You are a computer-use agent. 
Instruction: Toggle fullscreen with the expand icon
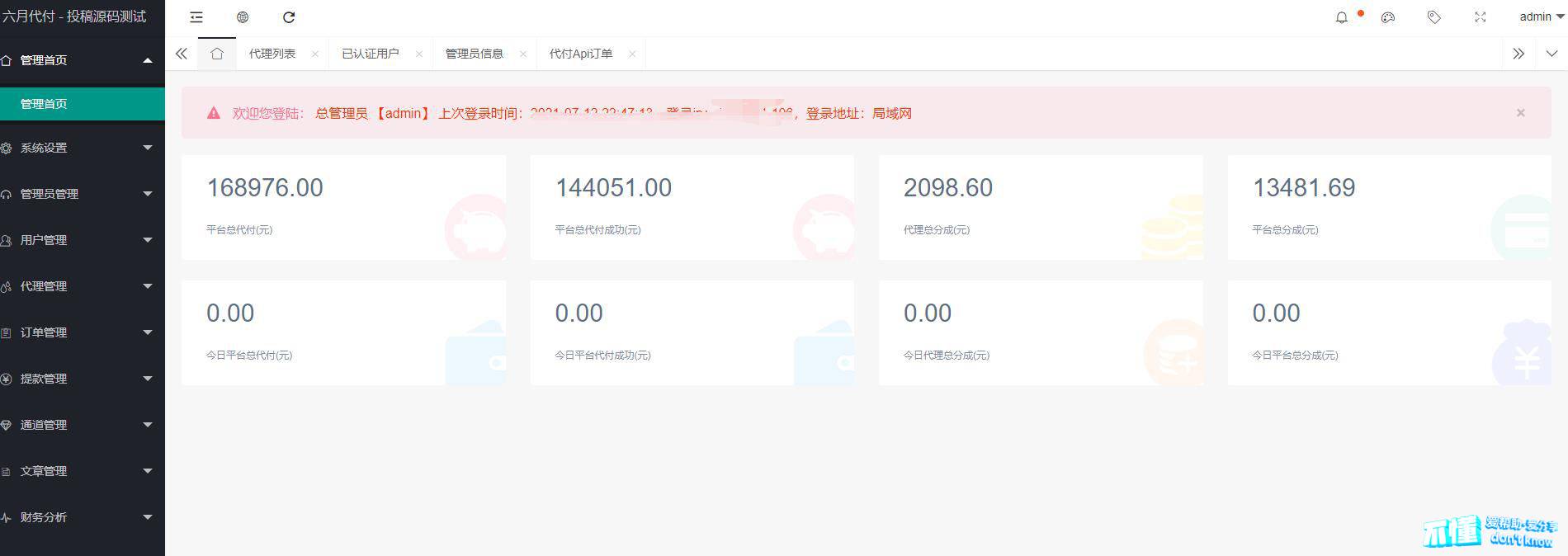coord(1481,17)
